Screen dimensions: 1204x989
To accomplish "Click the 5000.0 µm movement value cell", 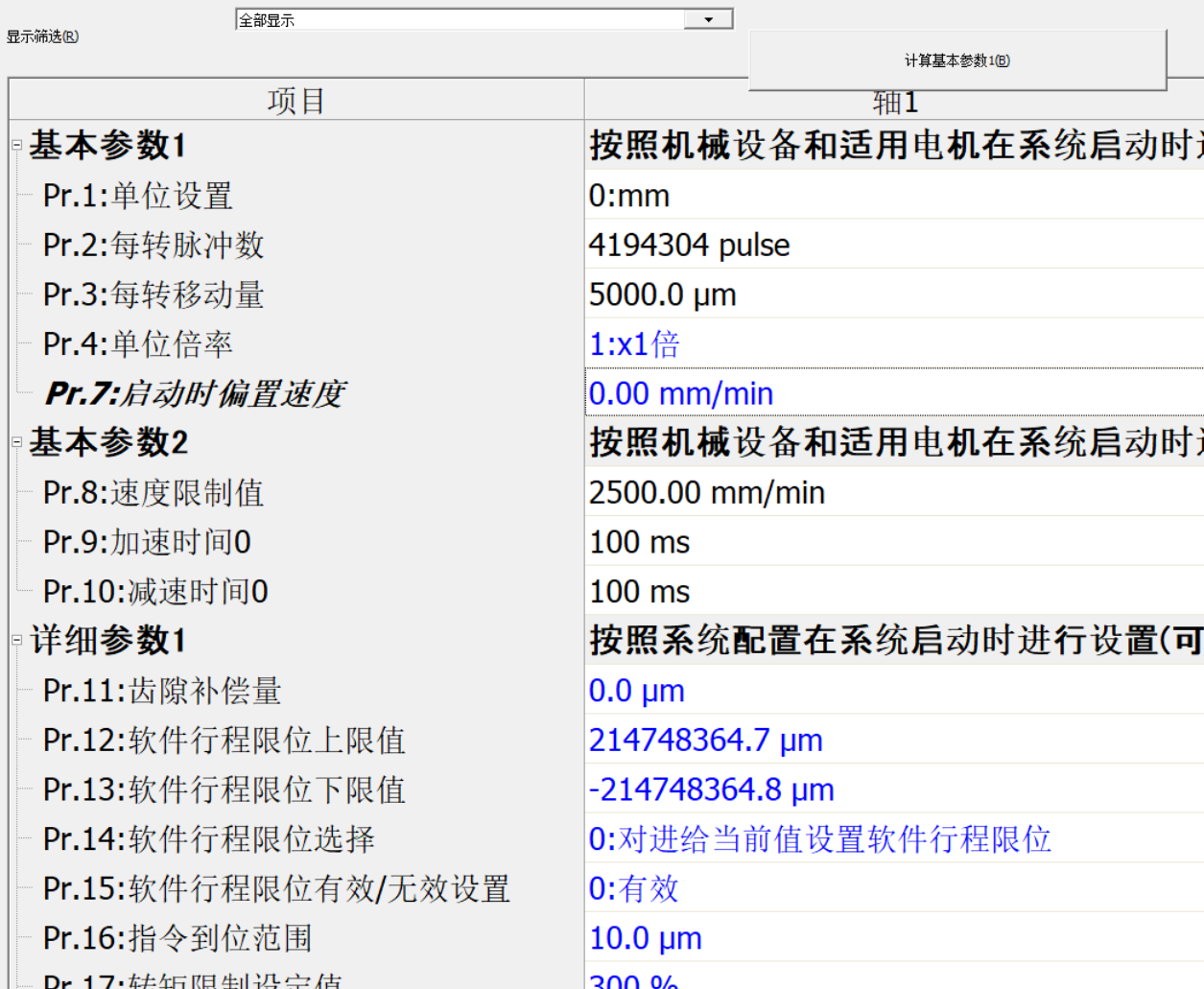I will (x=663, y=294).
